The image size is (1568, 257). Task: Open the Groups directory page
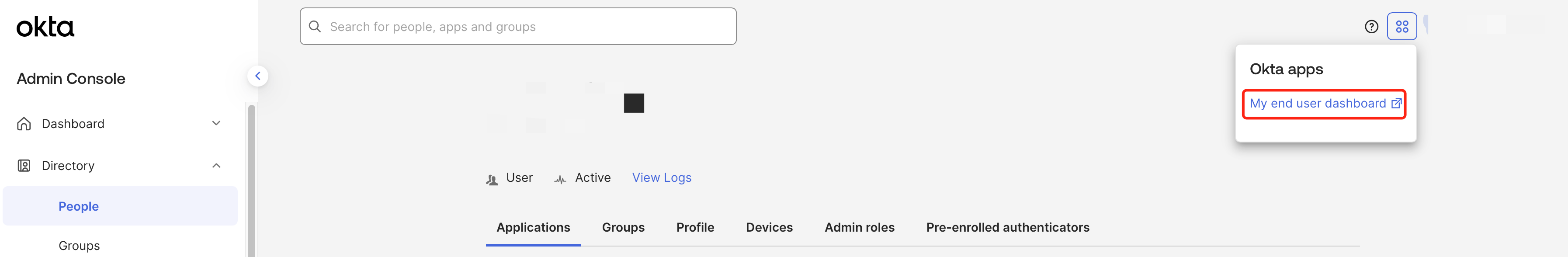tap(79, 246)
